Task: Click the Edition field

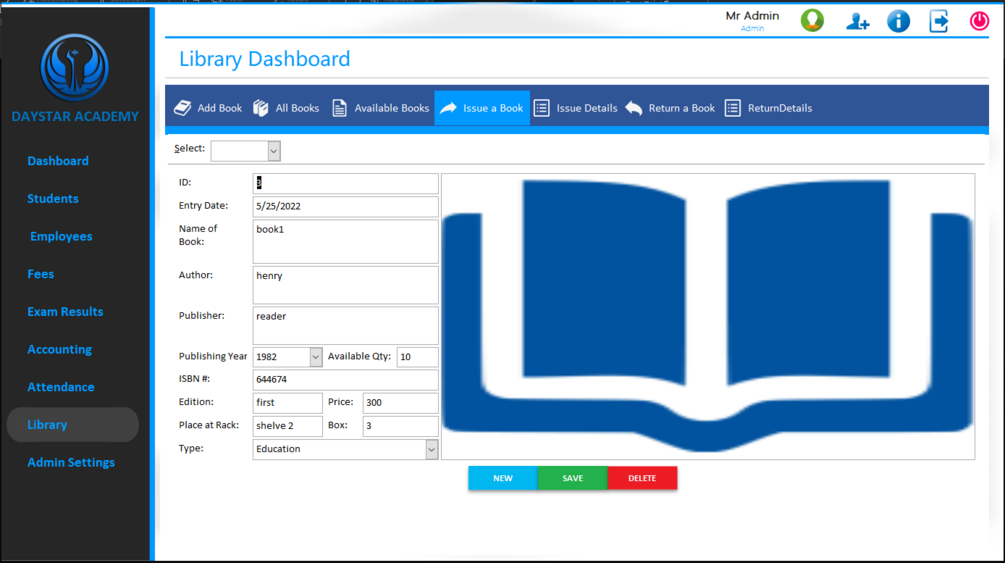Action: 287,403
